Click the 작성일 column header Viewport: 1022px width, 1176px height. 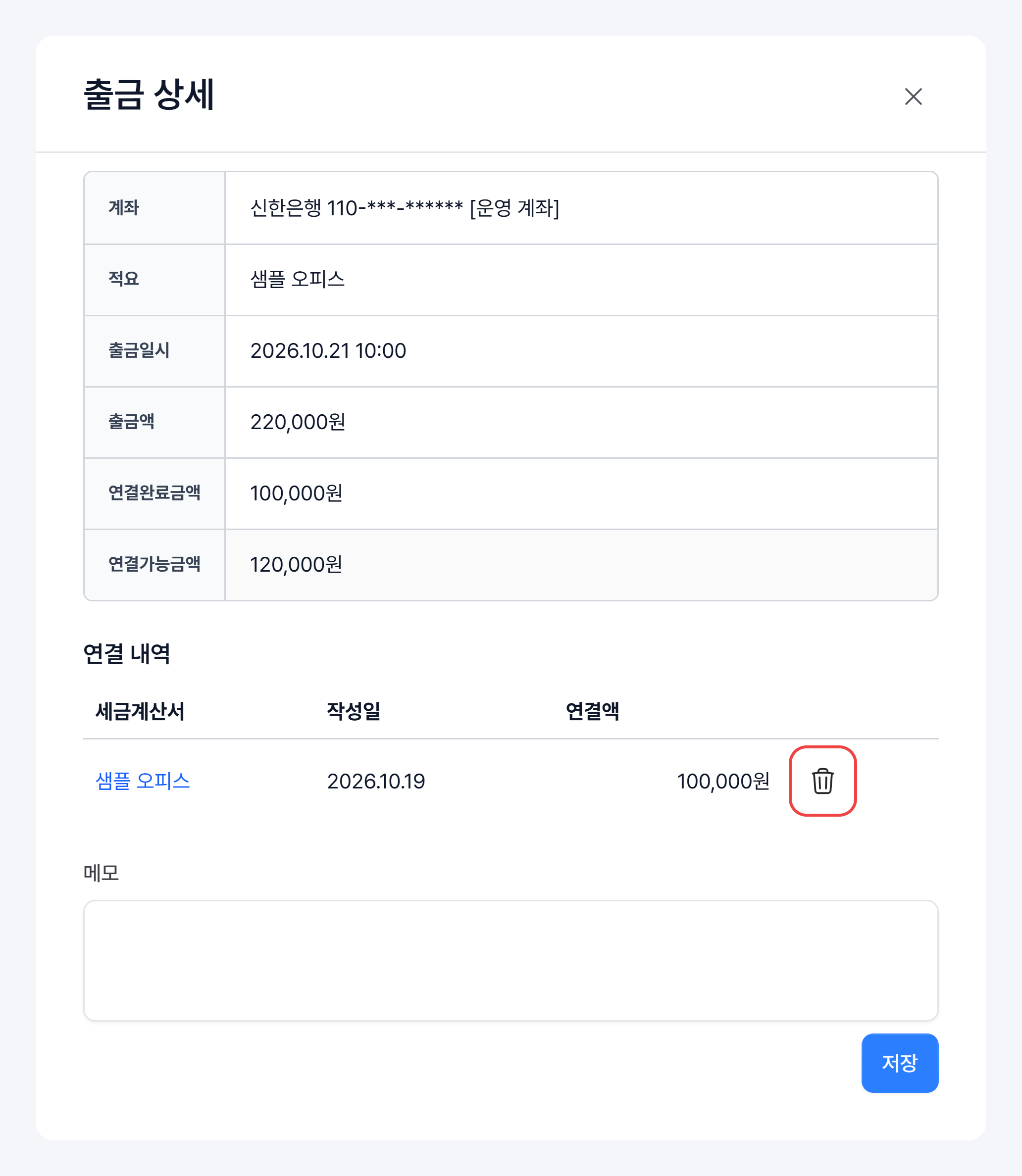pyautogui.click(x=354, y=711)
